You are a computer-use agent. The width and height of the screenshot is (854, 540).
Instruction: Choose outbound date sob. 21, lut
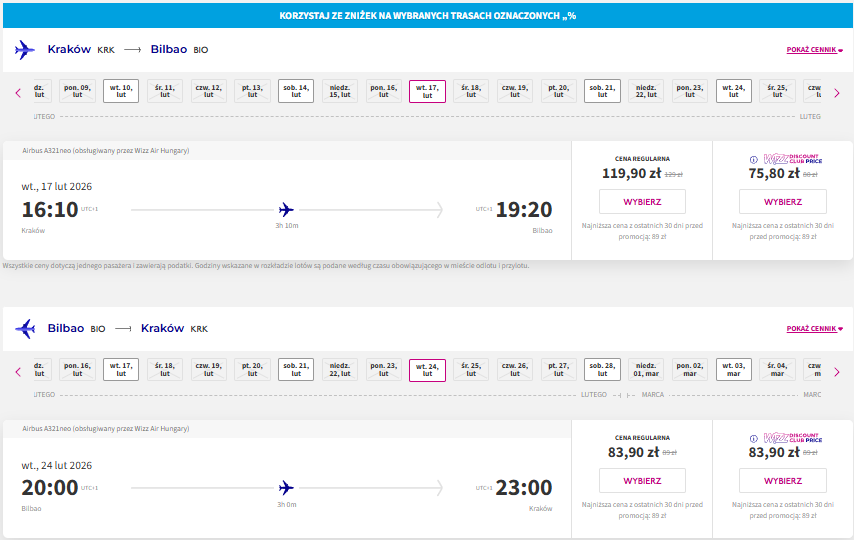click(602, 91)
